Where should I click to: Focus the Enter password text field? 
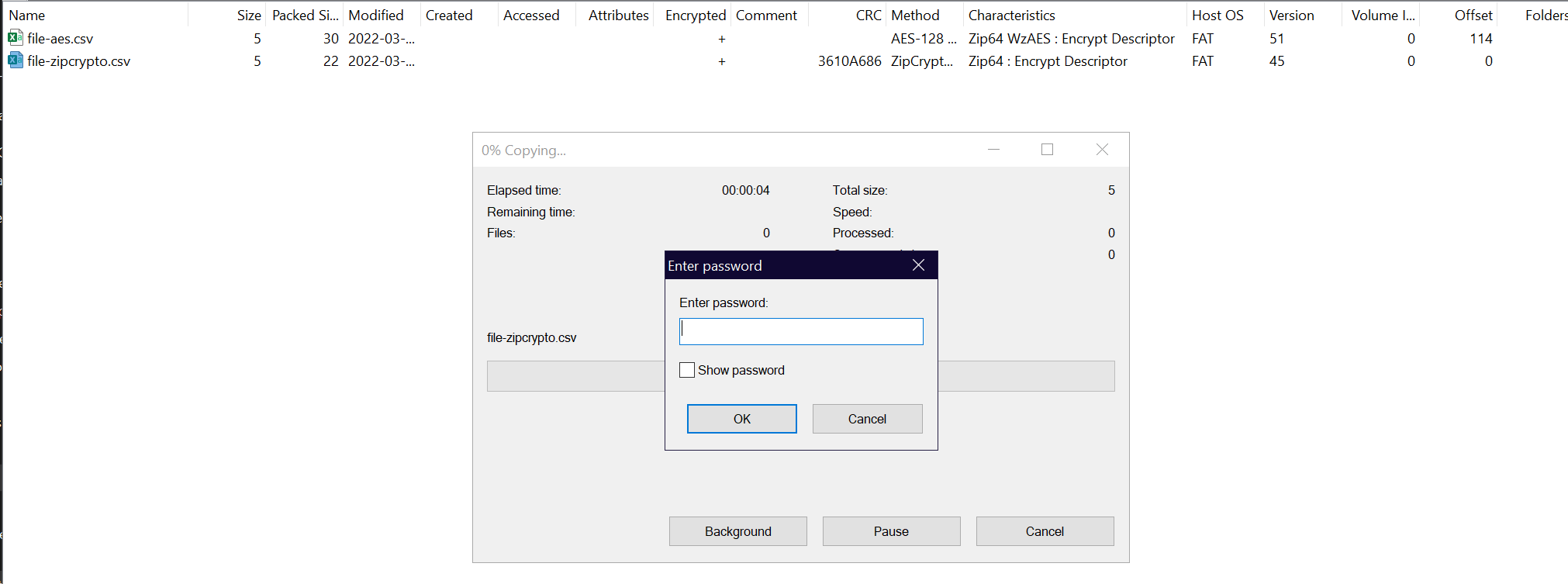coord(801,331)
